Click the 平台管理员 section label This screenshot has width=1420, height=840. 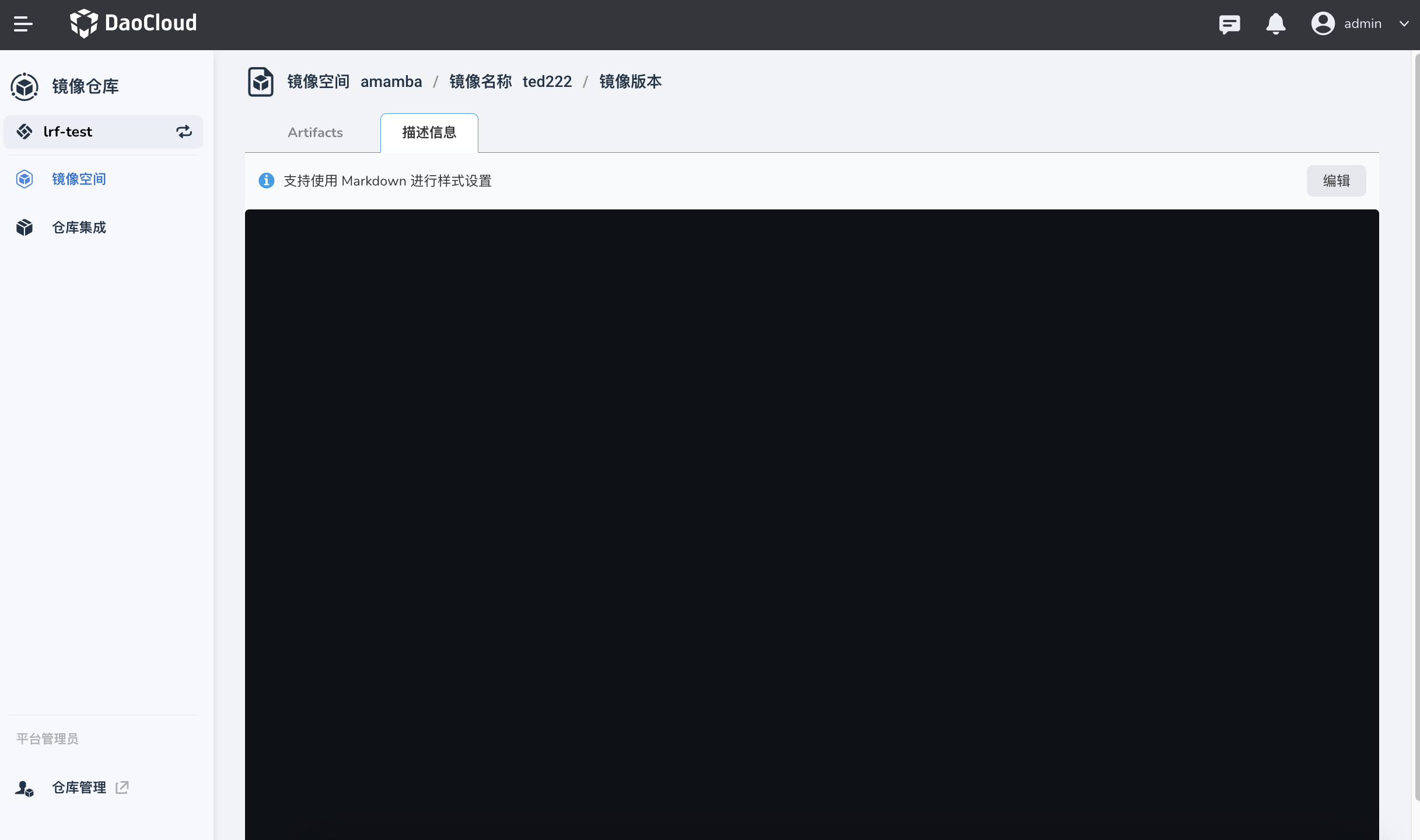click(x=47, y=739)
